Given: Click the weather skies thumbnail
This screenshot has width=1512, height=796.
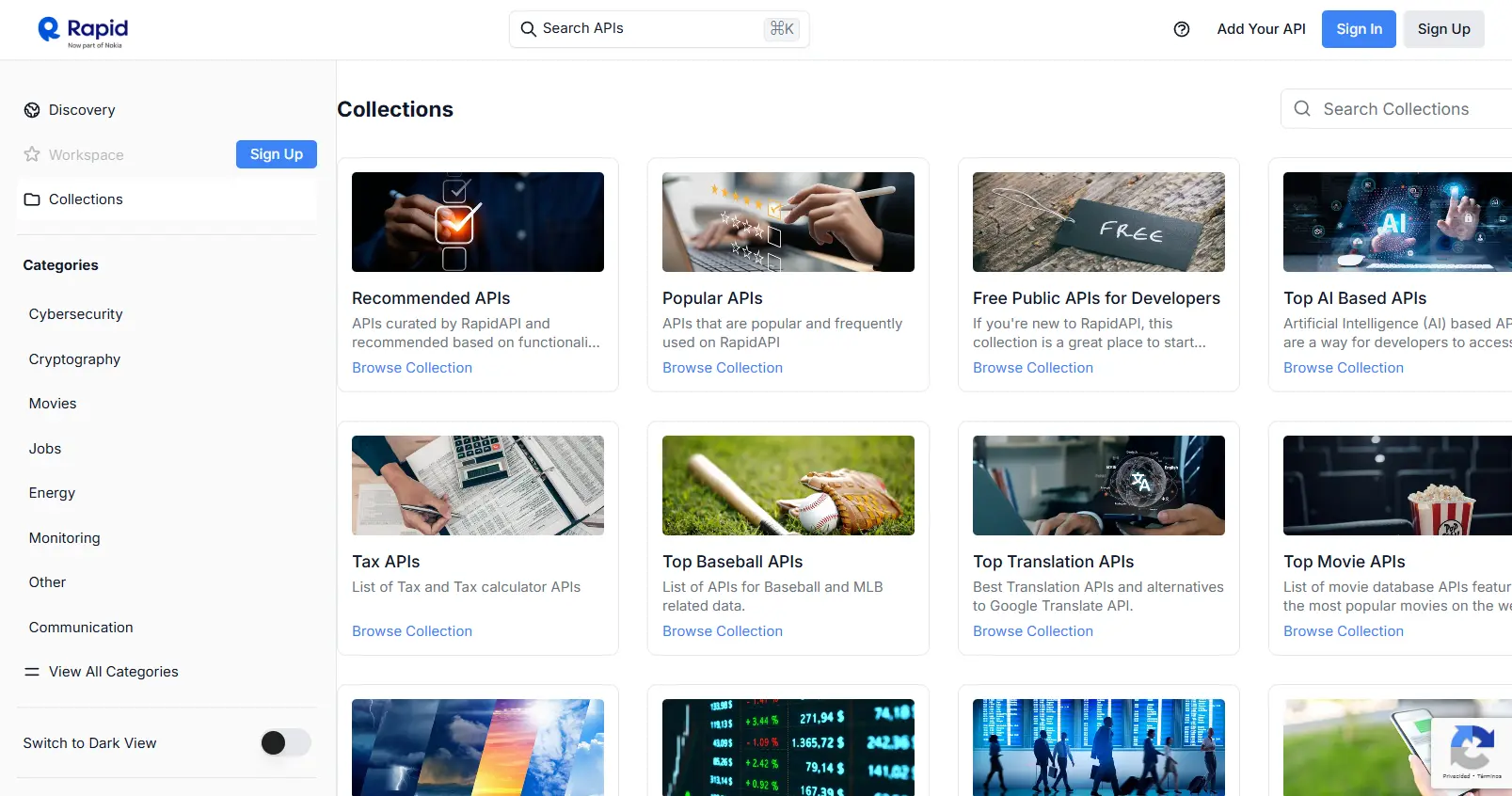Looking at the screenshot, I should 478,747.
